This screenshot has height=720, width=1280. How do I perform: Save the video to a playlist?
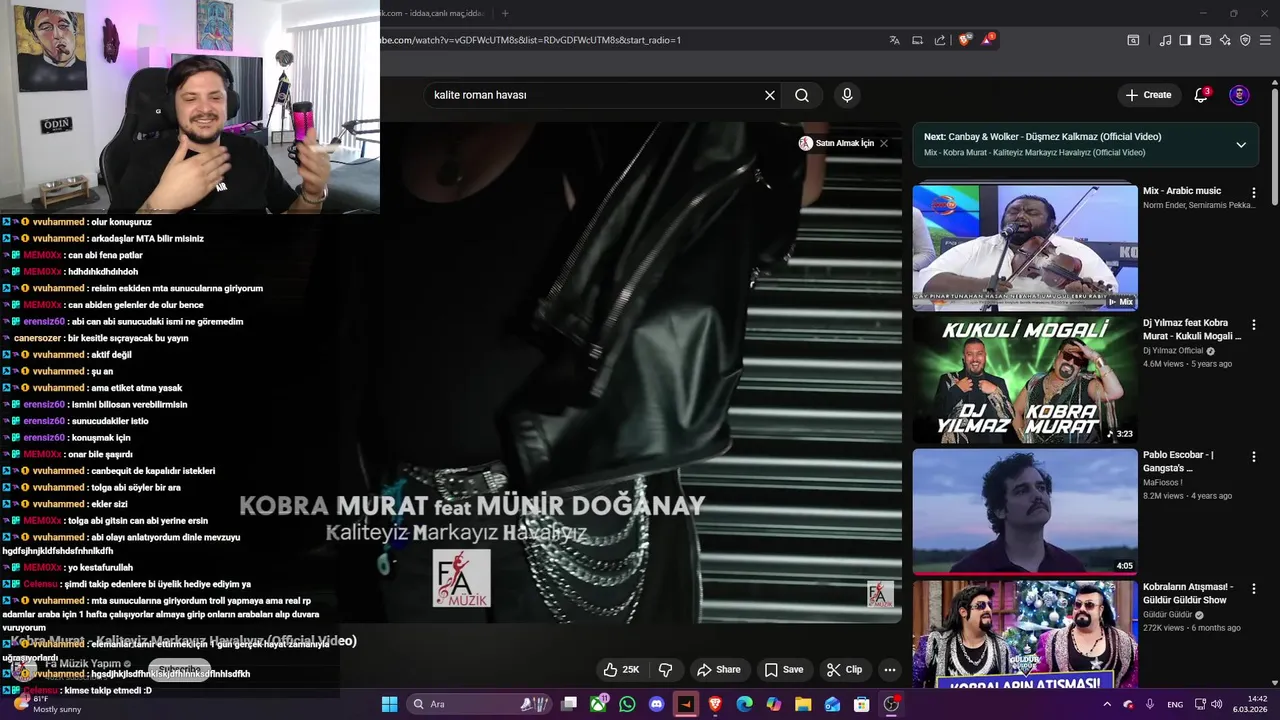(x=783, y=670)
